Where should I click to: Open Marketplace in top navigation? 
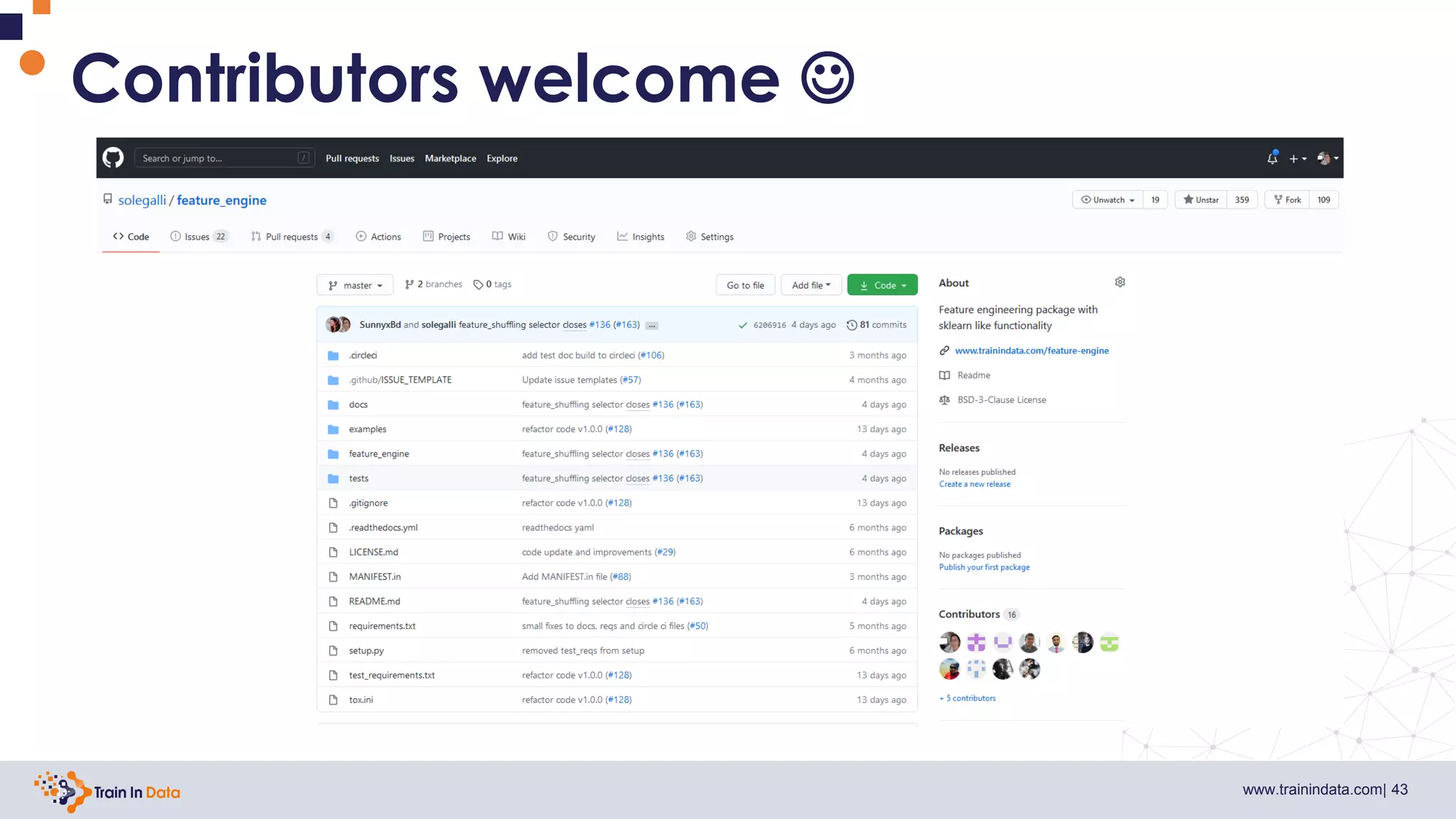click(x=451, y=159)
